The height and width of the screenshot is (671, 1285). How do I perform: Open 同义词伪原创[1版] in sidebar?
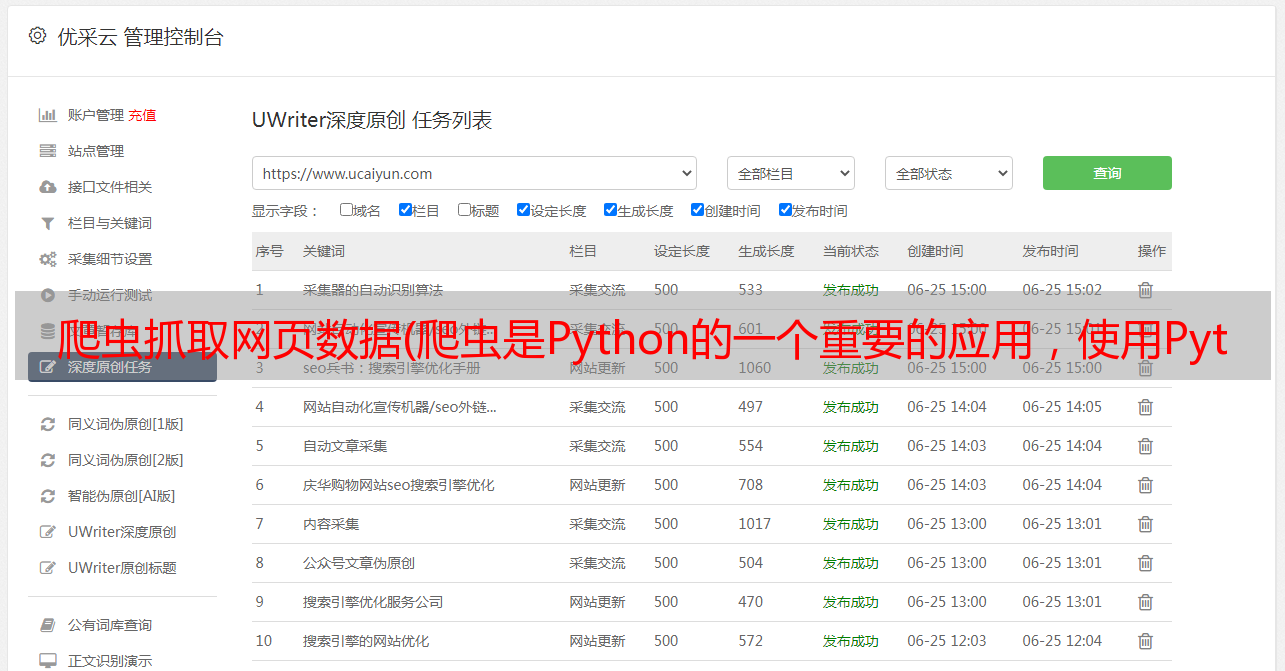pos(125,424)
